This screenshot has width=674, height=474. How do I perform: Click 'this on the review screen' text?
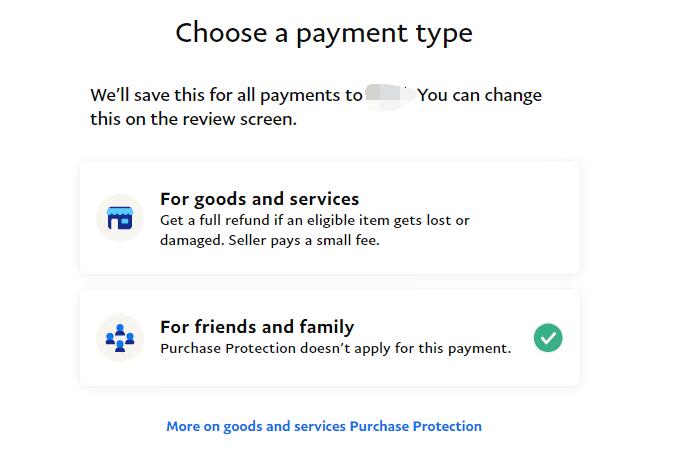[x=193, y=119]
